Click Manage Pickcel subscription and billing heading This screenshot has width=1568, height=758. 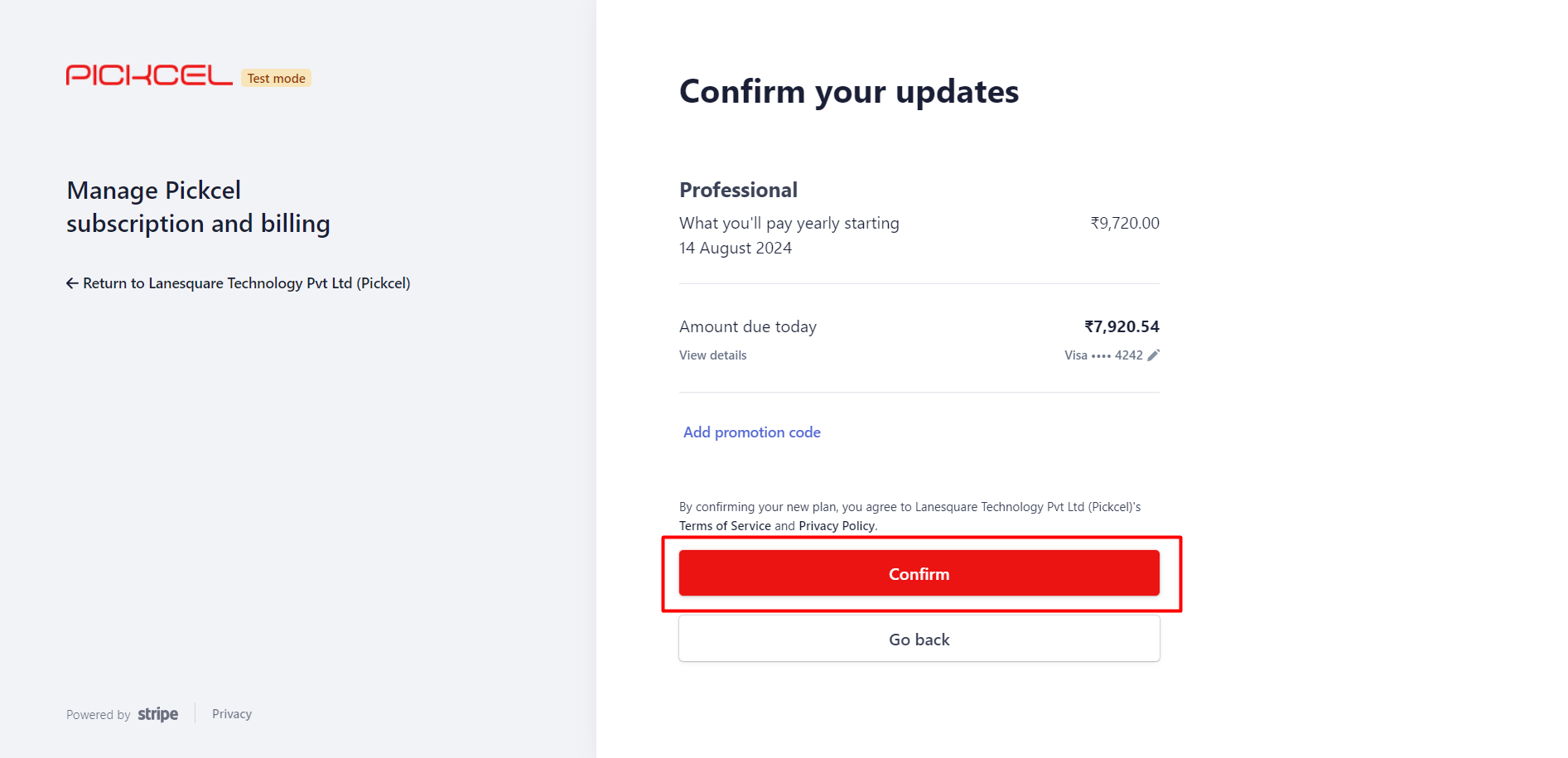pyautogui.click(x=199, y=207)
